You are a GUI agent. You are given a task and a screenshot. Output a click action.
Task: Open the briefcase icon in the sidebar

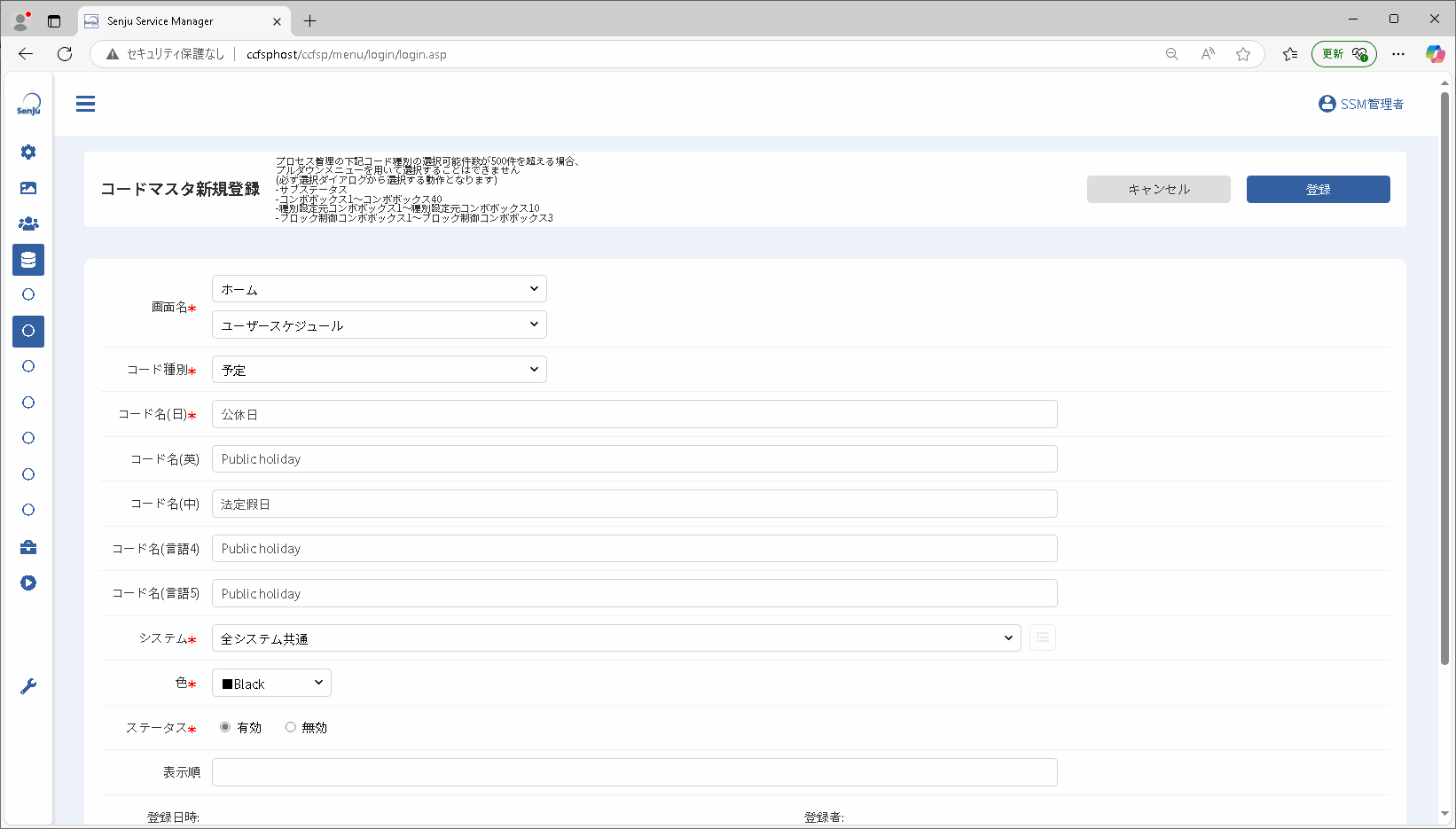pos(28,547)
